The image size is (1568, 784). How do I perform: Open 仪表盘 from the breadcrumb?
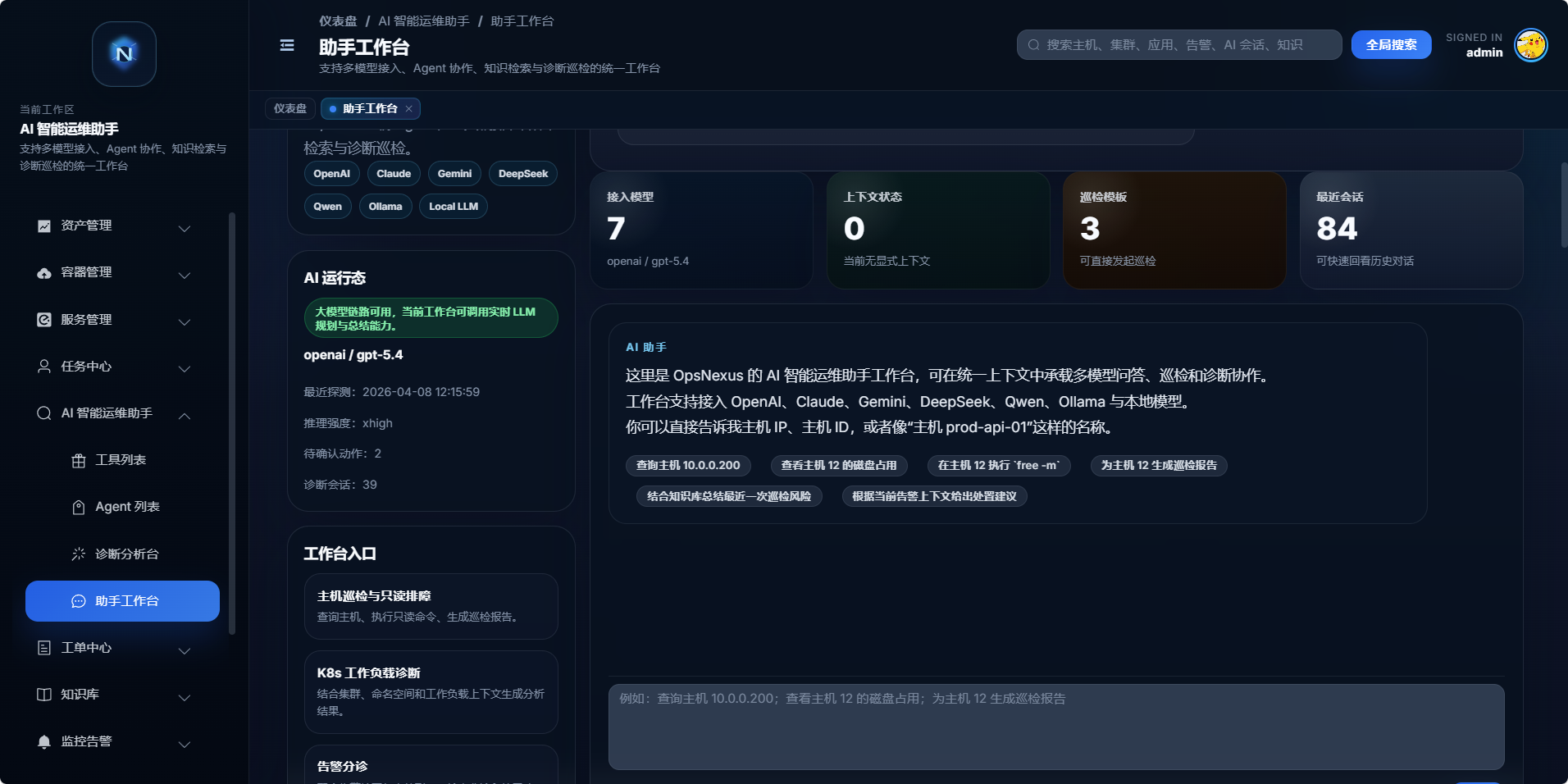337,21
